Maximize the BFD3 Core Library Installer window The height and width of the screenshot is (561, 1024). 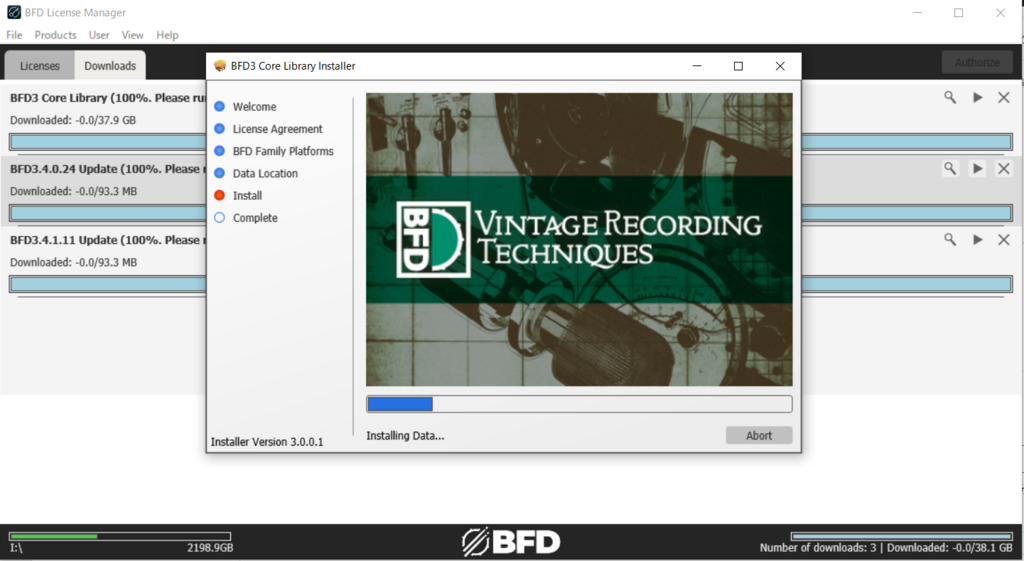[x=738, y=66]
